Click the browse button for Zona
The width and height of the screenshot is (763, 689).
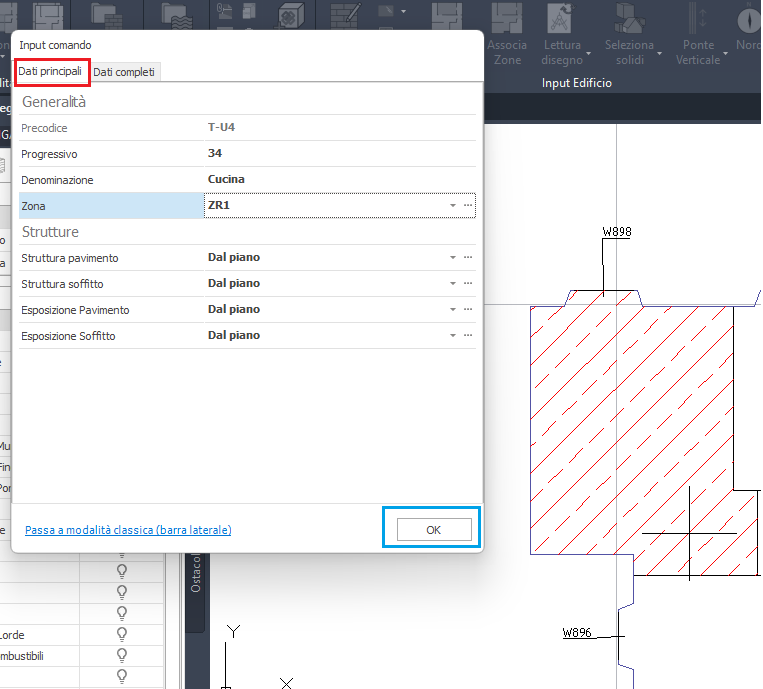[x=467, y=205]
